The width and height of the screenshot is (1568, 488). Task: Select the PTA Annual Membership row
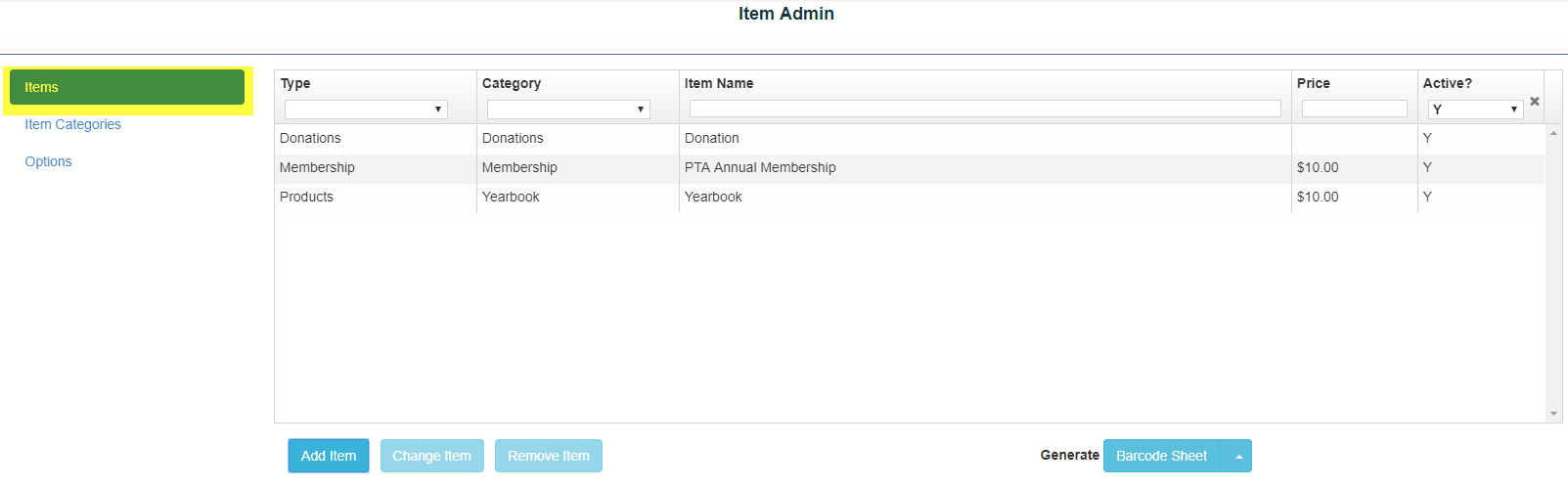[x=910, y=168]
